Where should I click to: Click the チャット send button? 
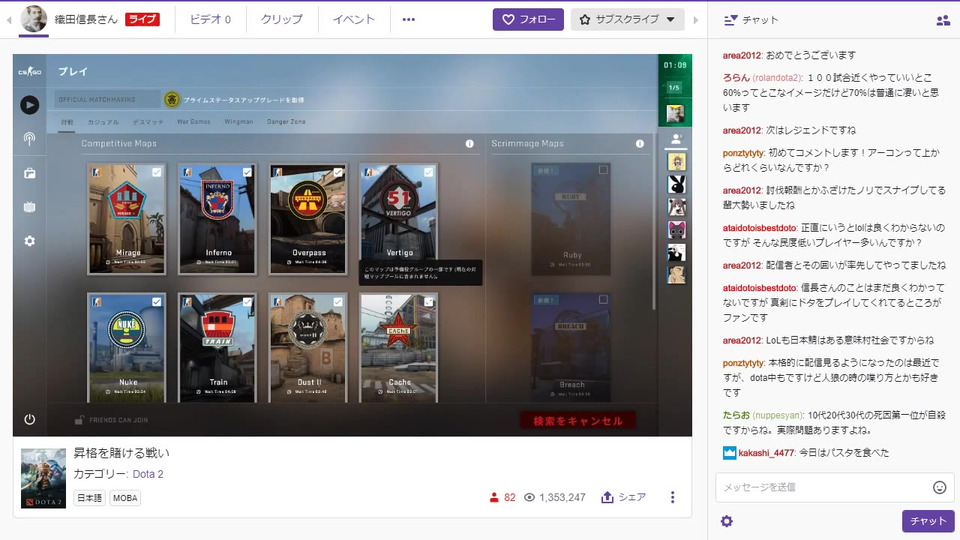pos(928,521)
